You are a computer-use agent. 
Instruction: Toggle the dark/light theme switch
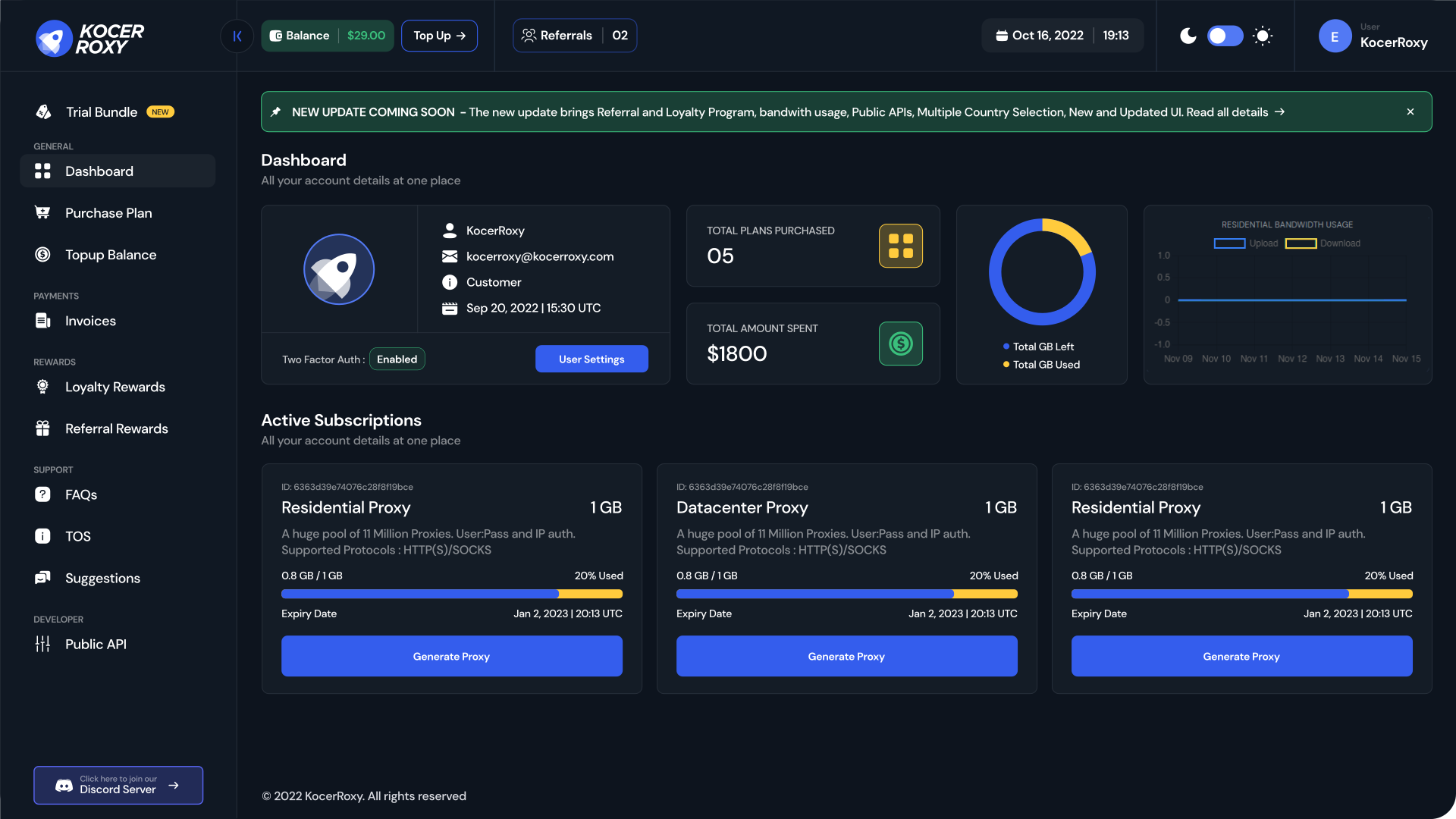pos(1225,36)
